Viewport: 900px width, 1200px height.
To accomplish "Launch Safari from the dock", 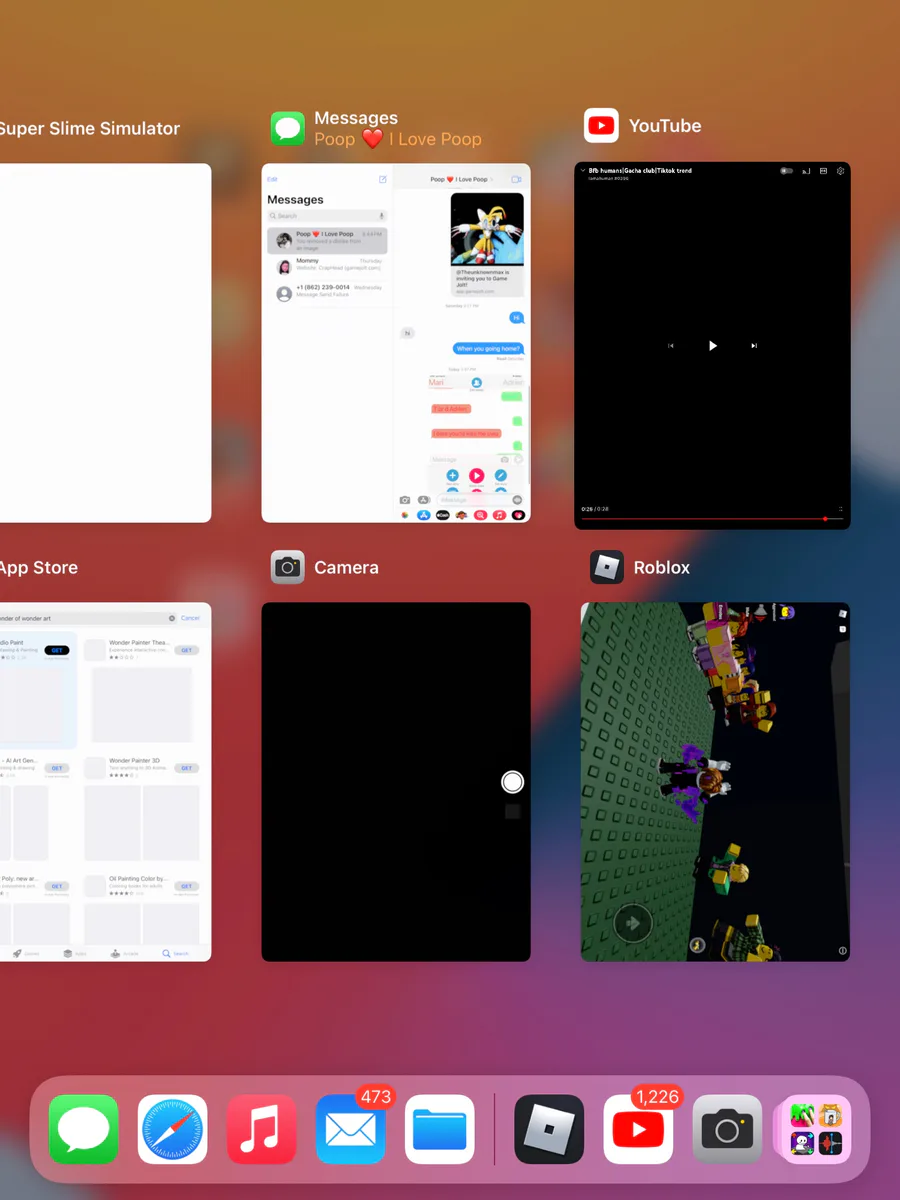I will tap(173, 1129).
